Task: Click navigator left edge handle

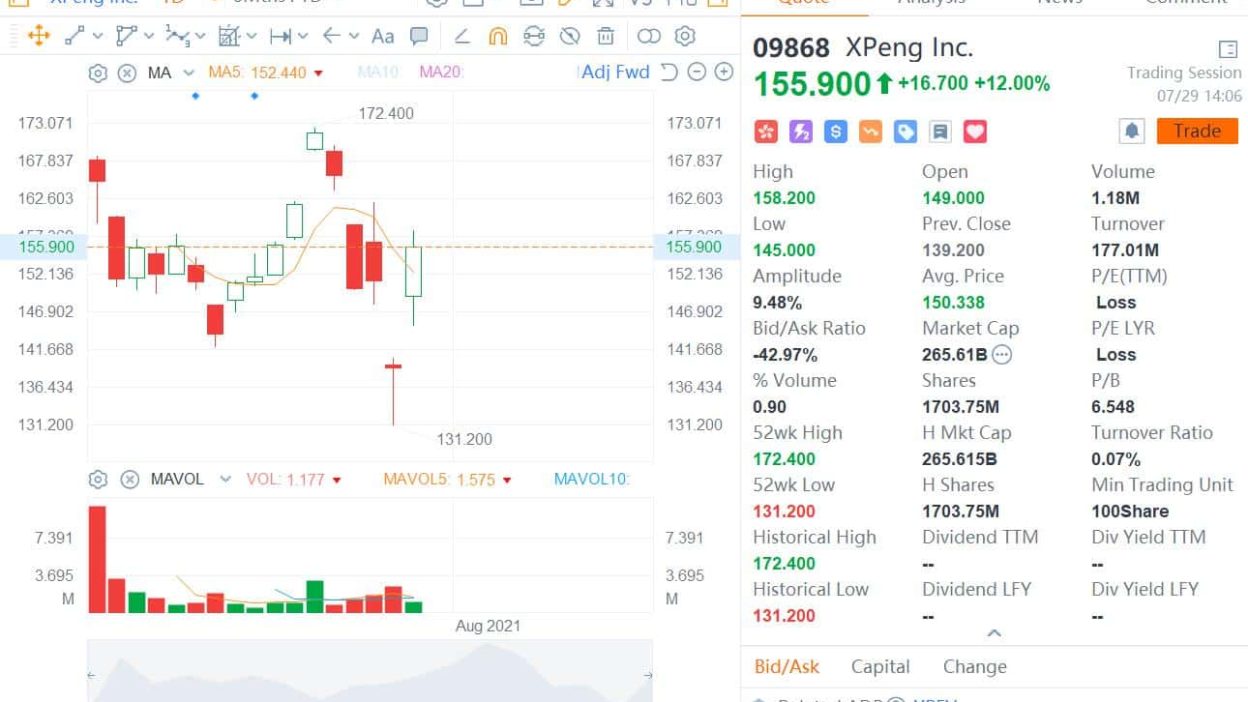Action: point(91,676)
